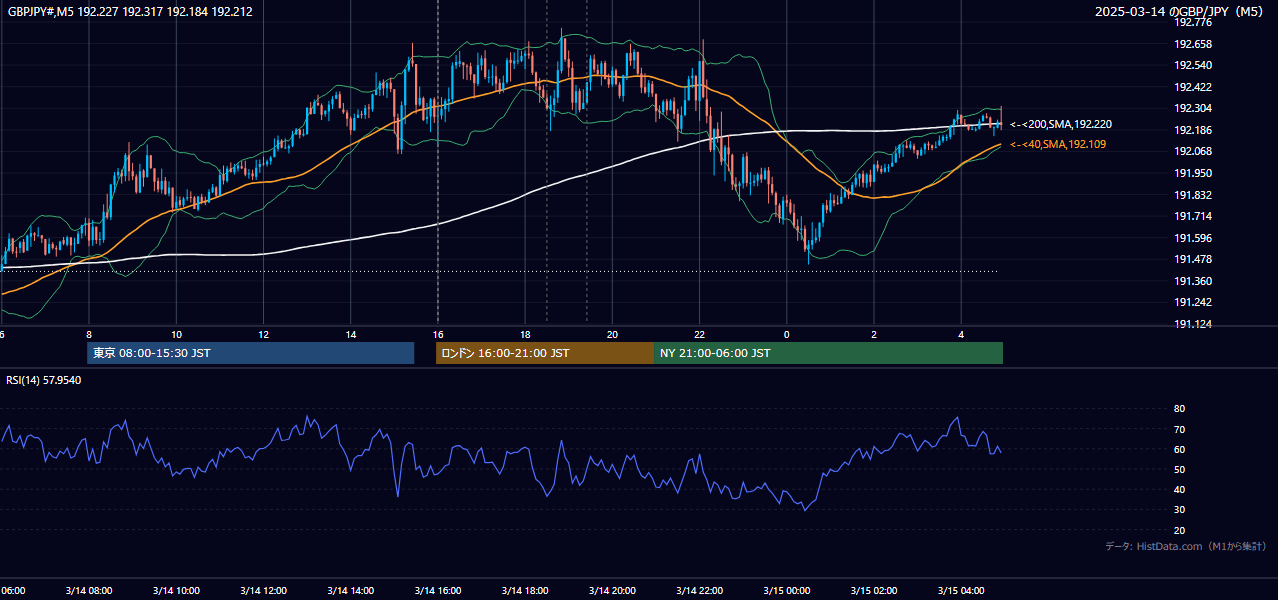Image resolution: width=1278 pixels, height=600 pixels.
Task: Click hour tick '22' under the price chart
Action: (x=699, y=334)
